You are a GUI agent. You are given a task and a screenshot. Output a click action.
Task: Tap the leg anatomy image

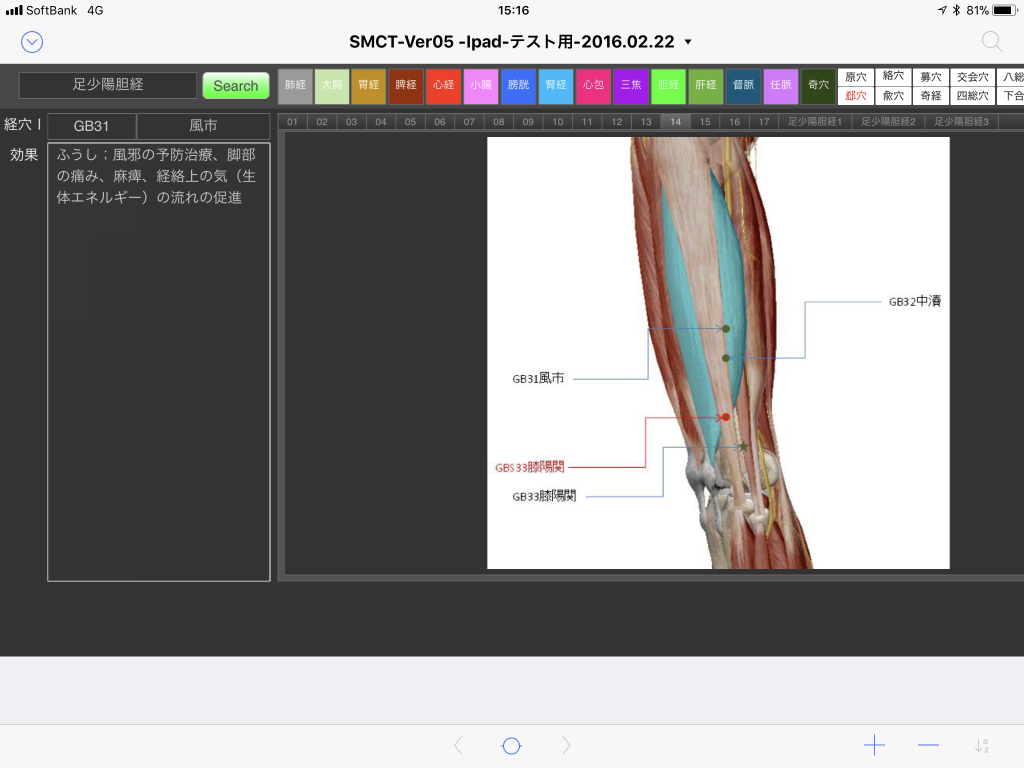click(717, 353)
